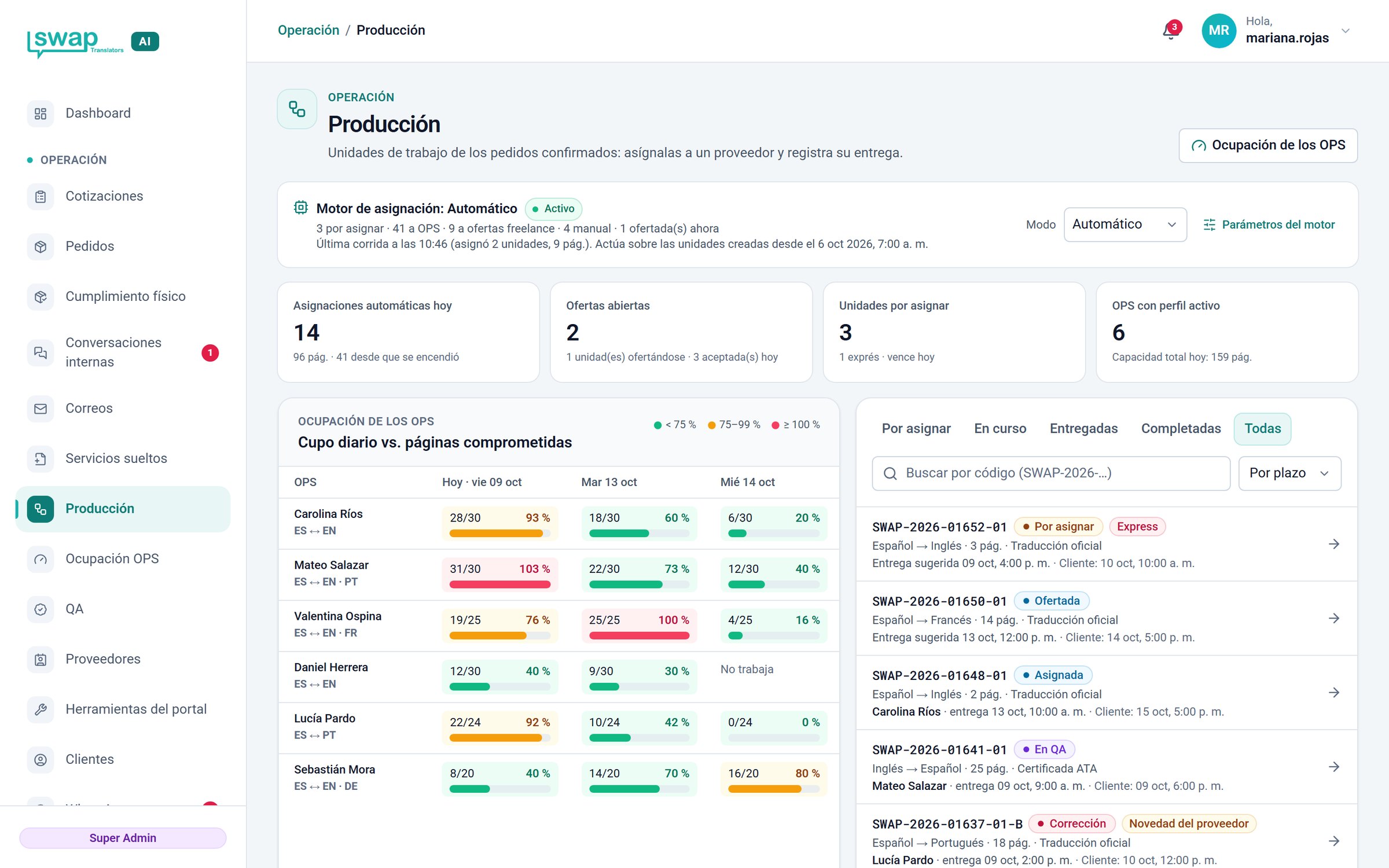The image size is (1389, 868).
Task: Switch to the Entregadas tab
Action: [1083, 429]
